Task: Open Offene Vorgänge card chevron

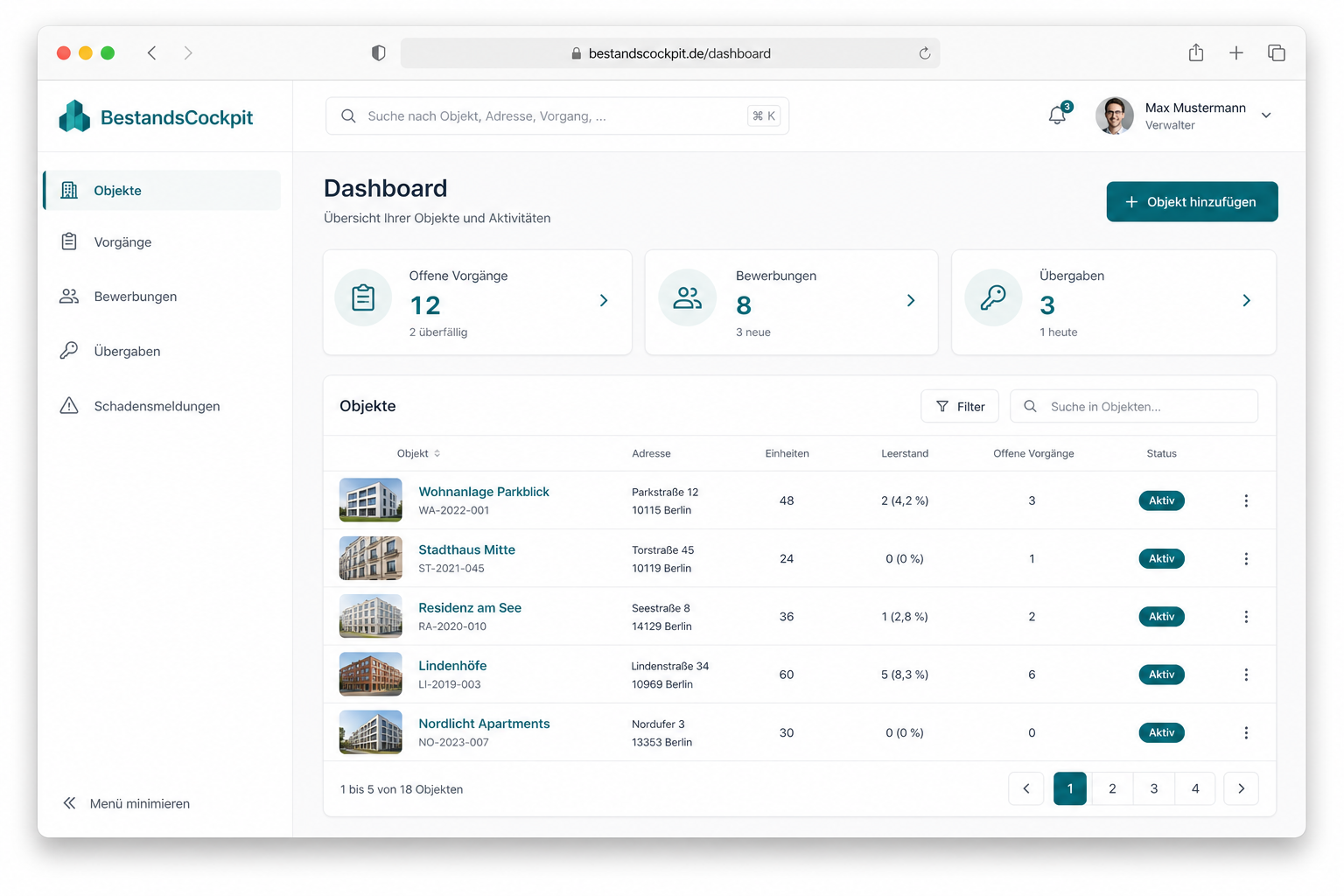Action: click(604, 300)
